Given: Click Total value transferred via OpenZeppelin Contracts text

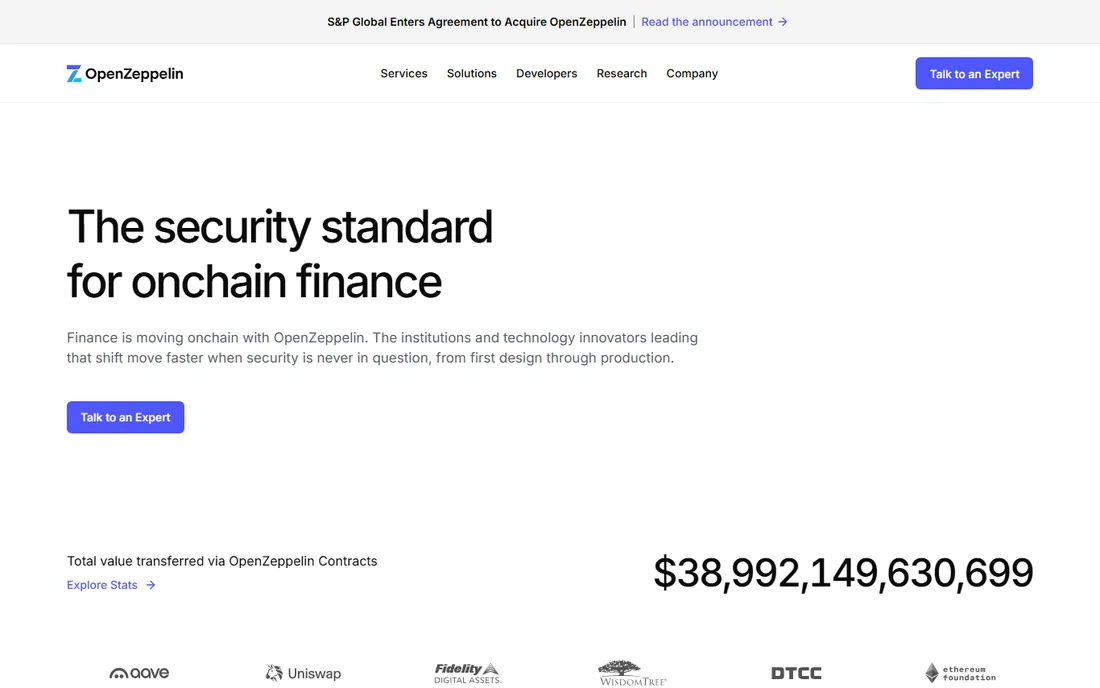Looking at the screenshot, I should [222, 561].
